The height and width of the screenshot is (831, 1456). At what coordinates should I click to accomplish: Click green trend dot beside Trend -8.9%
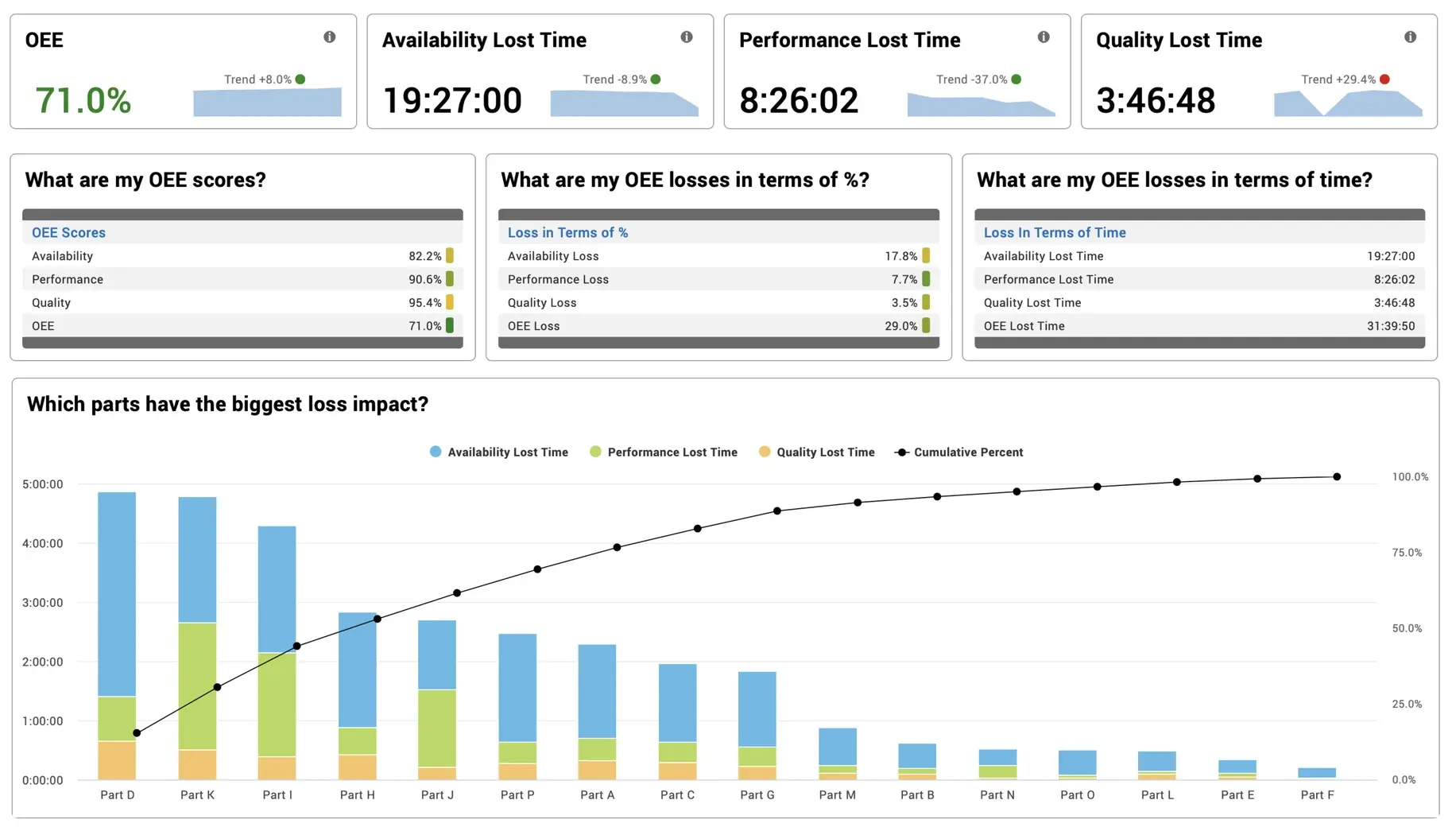[x=656, y=80]
